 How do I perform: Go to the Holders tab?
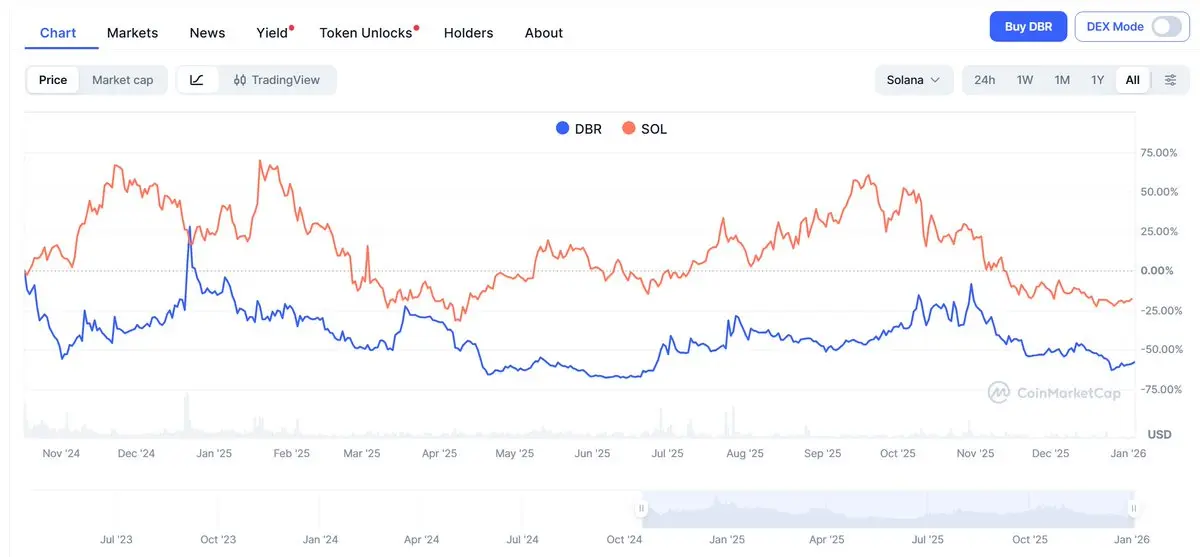[468, 33]
